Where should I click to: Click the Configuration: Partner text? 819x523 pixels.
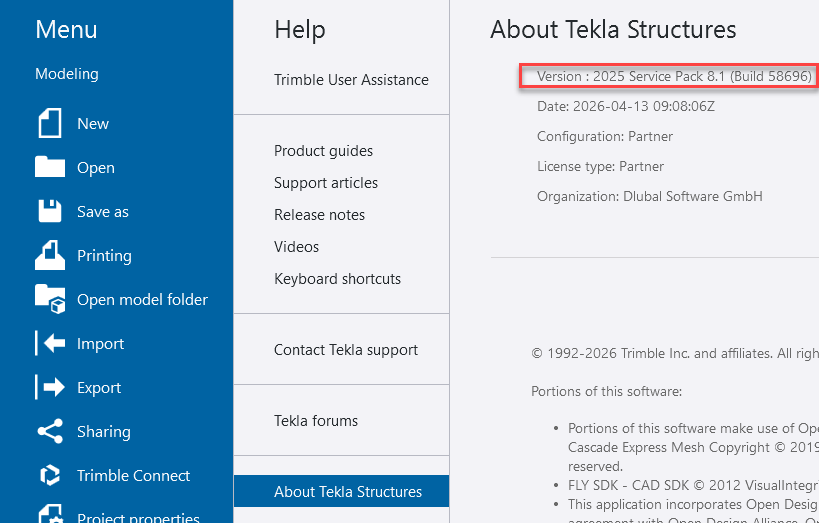point(605,136)
